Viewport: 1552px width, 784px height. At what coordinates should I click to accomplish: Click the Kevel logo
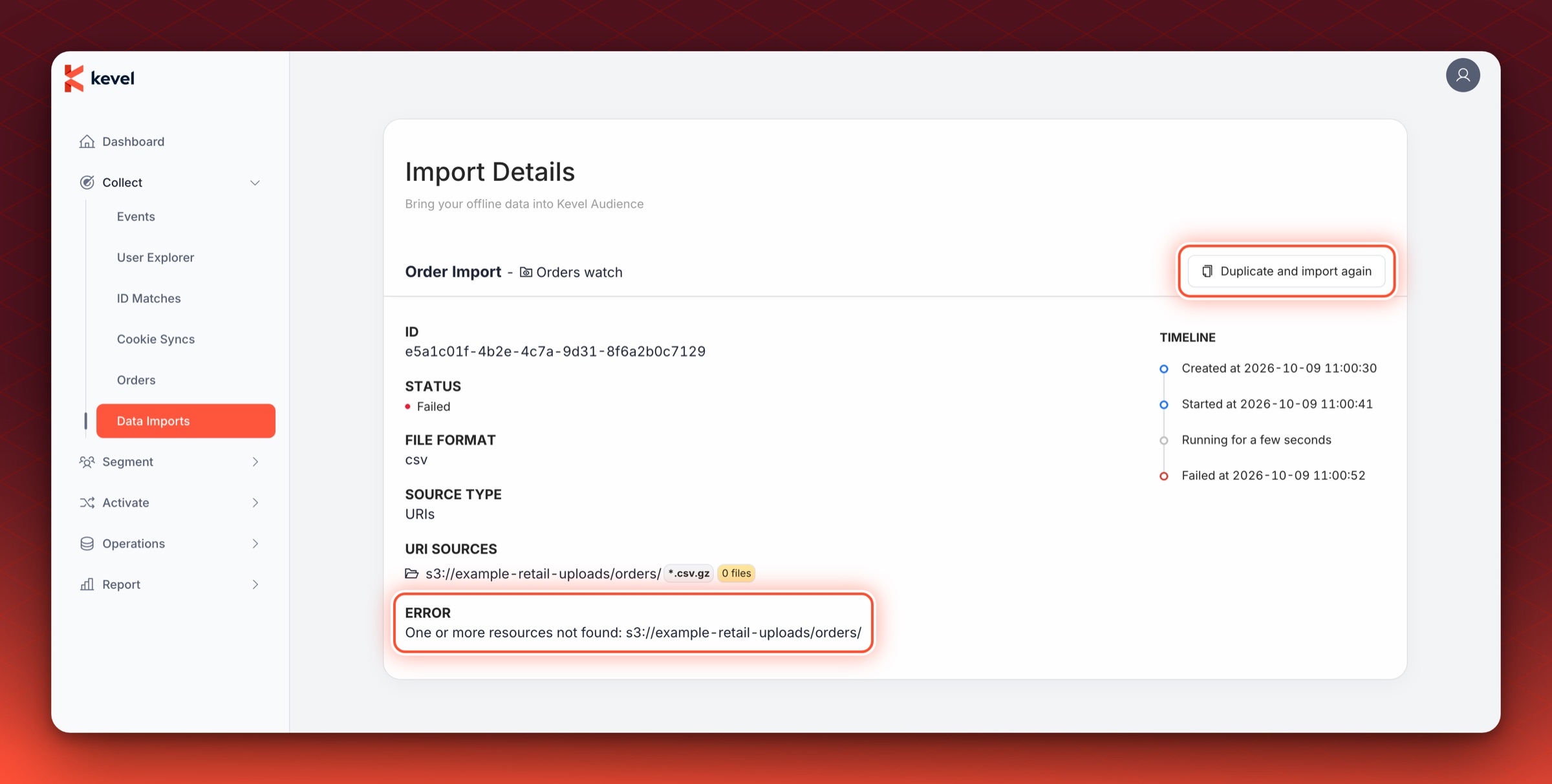click(x=100, y=78)
